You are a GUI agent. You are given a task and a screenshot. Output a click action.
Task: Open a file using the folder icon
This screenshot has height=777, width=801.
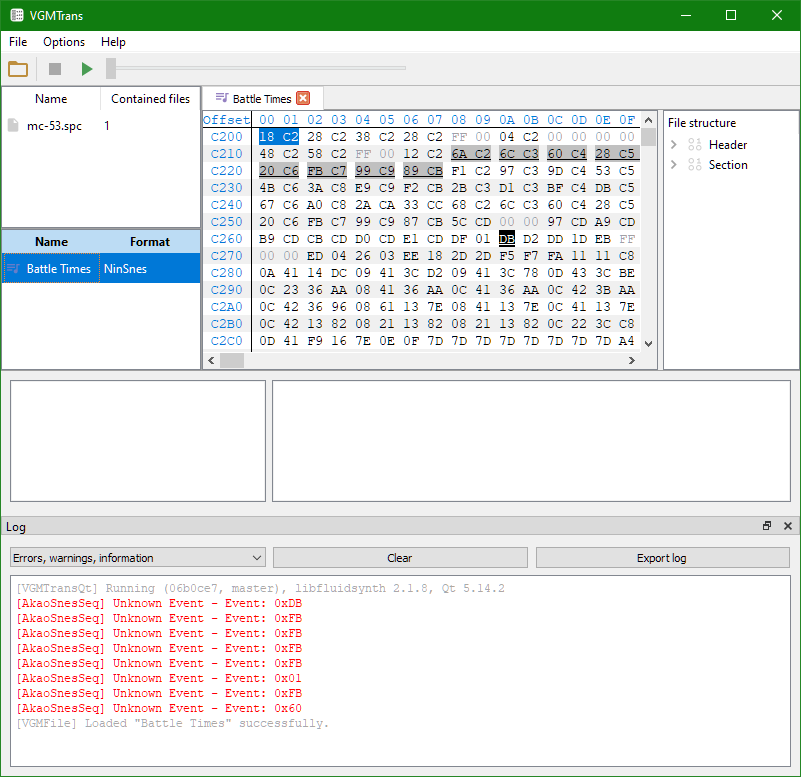coord(18,68)
